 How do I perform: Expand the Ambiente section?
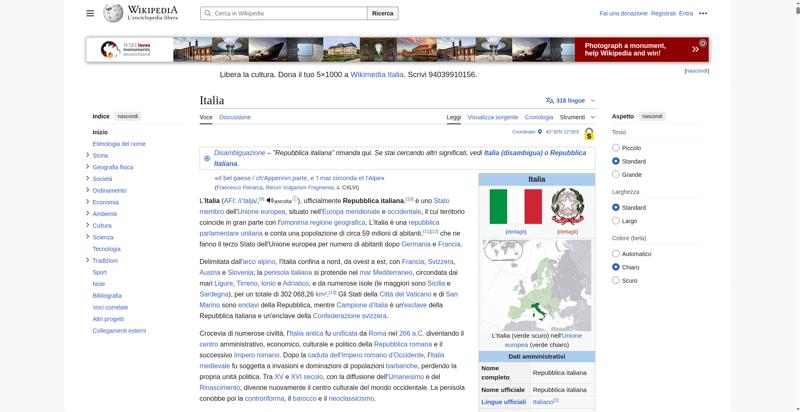click(x=88, y=214)
